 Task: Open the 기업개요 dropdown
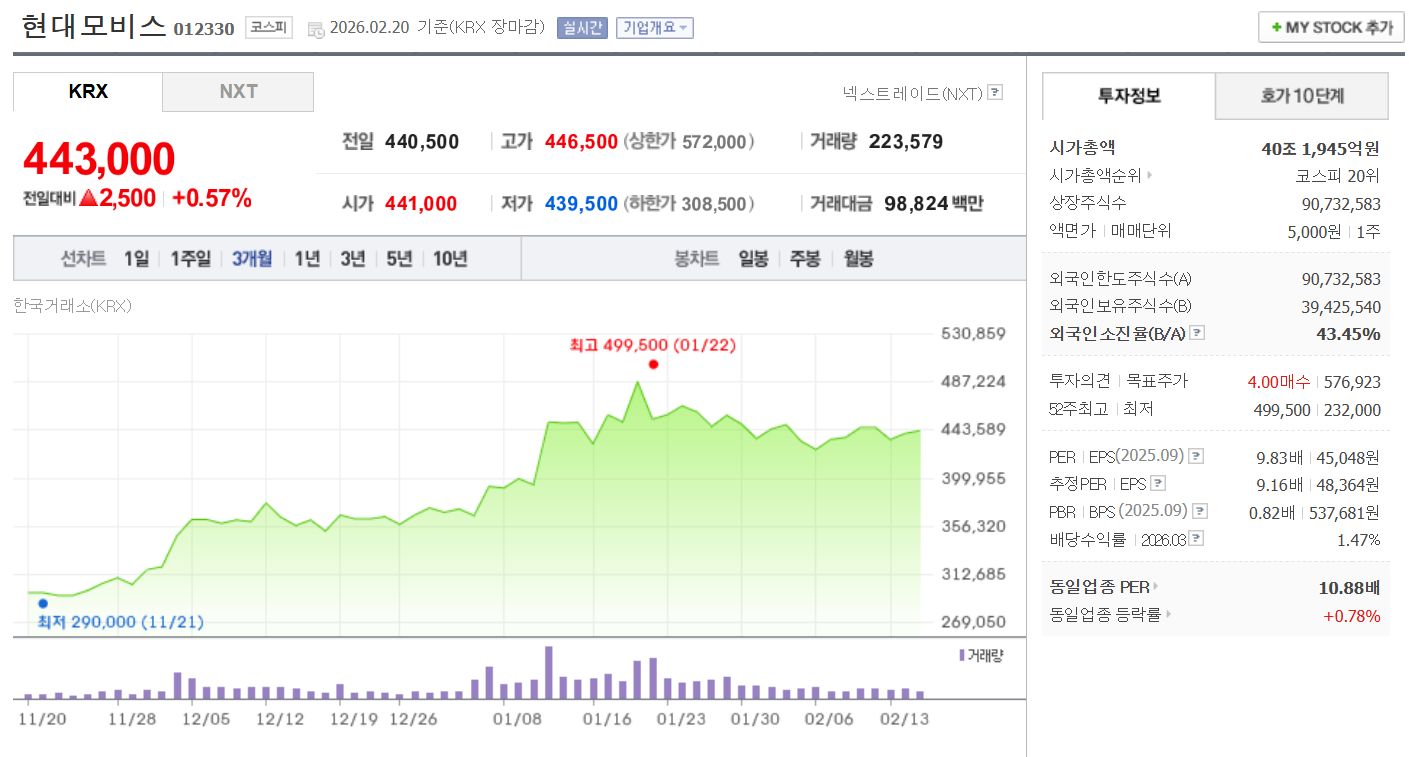pos(655,28)
